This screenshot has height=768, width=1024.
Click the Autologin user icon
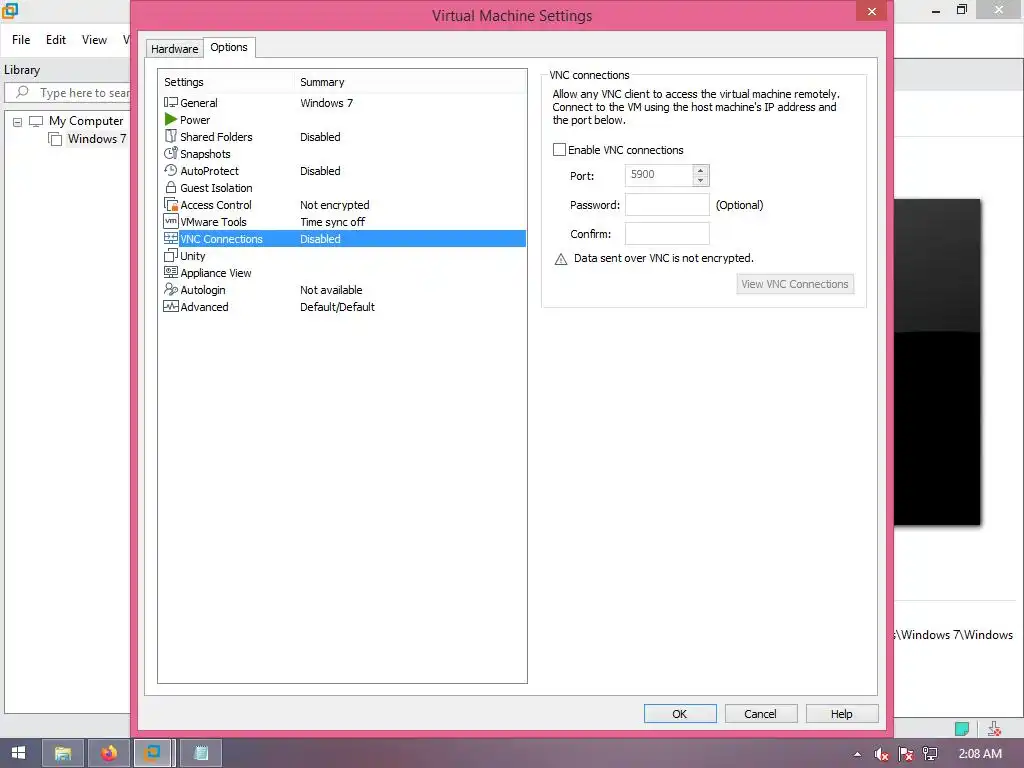pos(170,289)
